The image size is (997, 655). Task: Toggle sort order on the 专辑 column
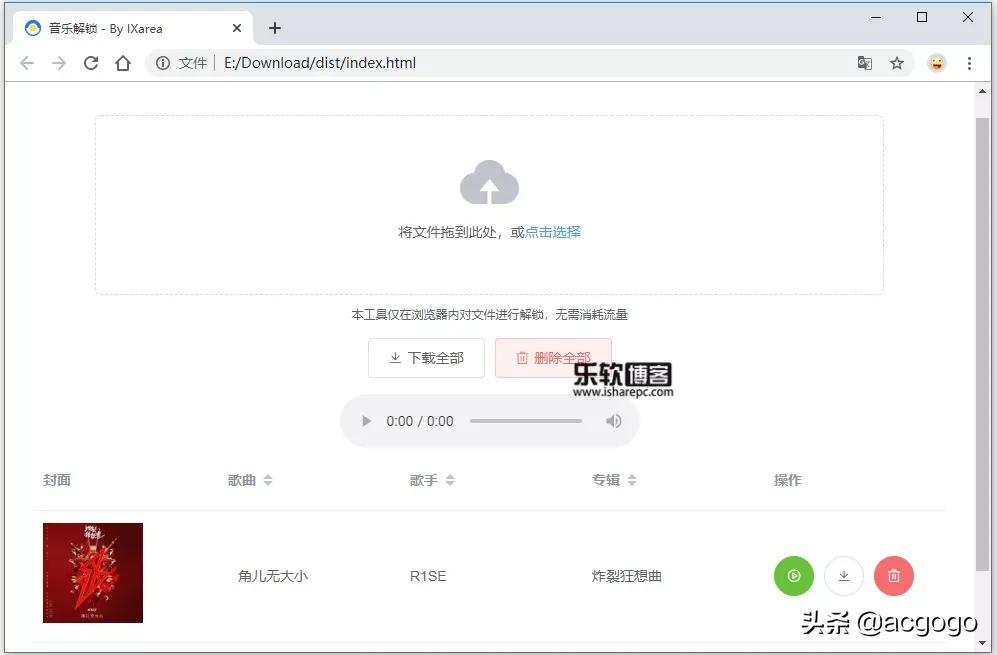(629, 479)
